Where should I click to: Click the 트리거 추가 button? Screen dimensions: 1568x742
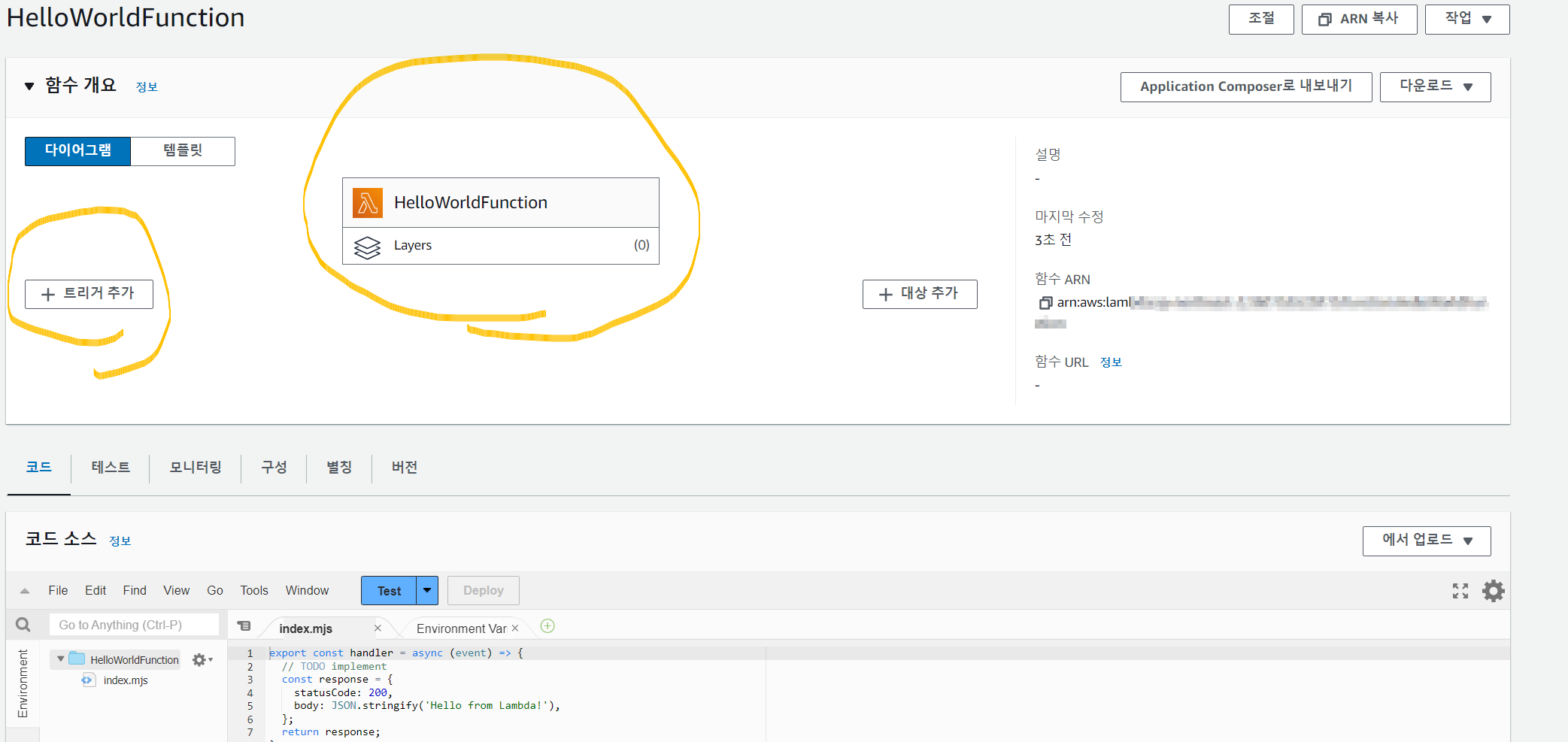pyautogui.click(x=89, y=294)
